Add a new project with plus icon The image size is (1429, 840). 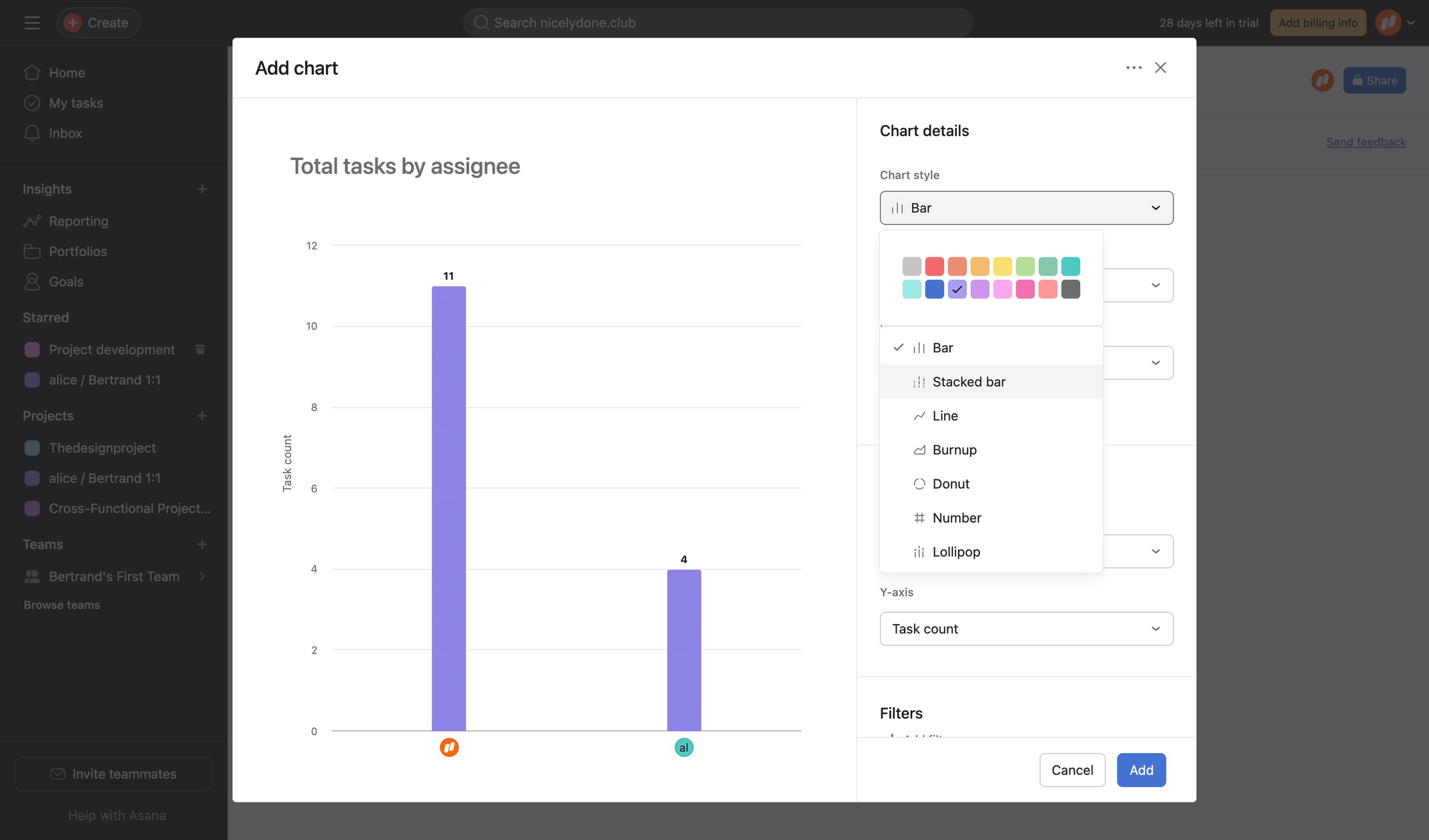tap(202, 416)
